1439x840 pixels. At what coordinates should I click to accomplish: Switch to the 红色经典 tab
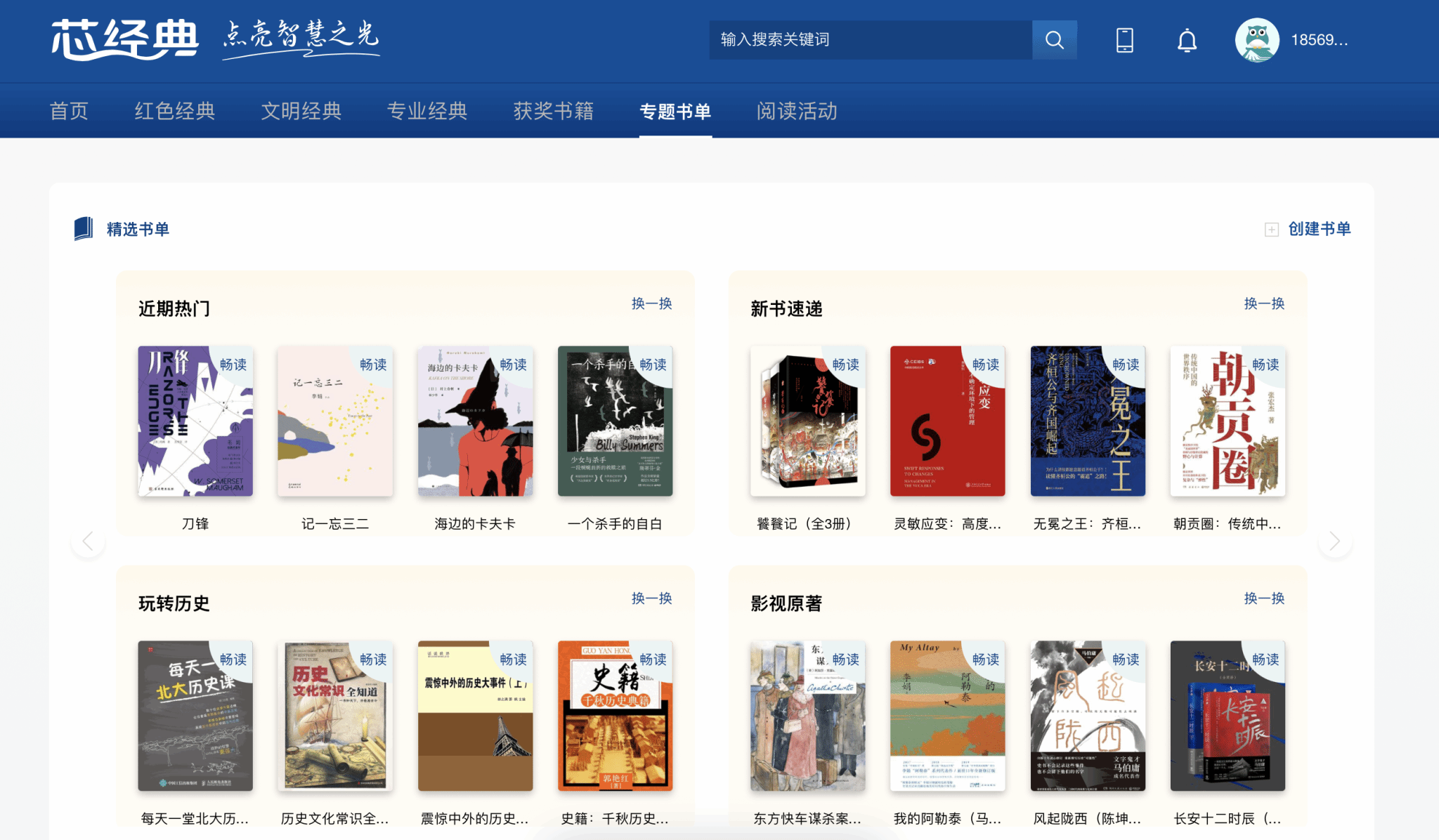pyautogui.click(x=175, y=111)
